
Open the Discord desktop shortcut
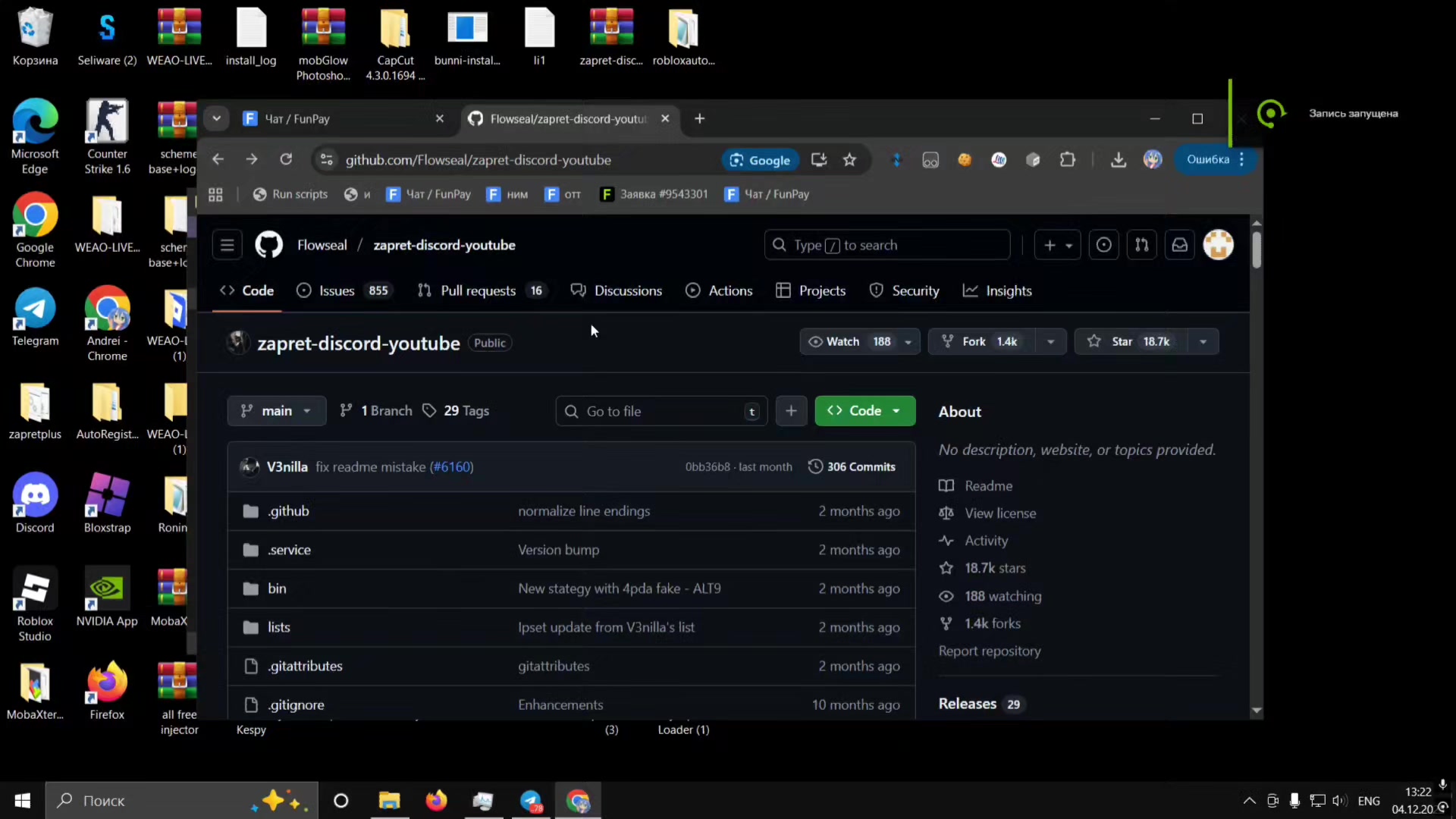click(35, 504)
